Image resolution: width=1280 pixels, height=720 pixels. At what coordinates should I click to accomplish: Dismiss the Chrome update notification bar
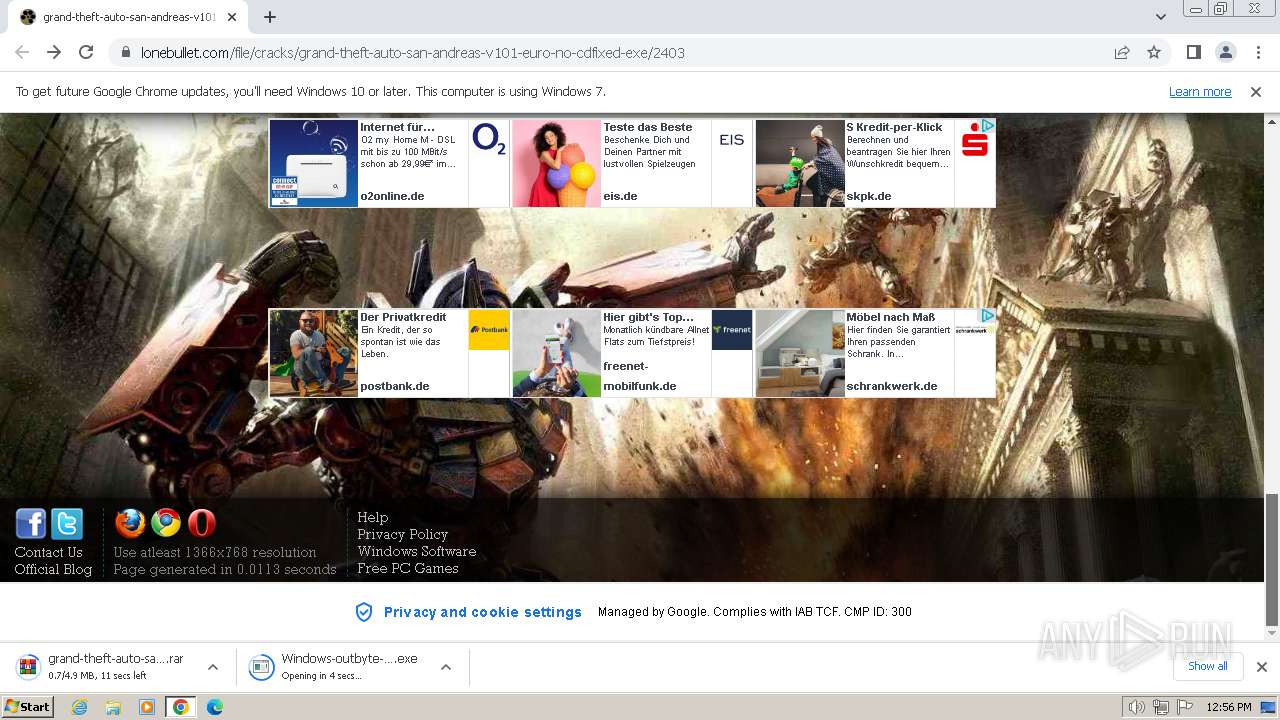tap(1256, 91)
